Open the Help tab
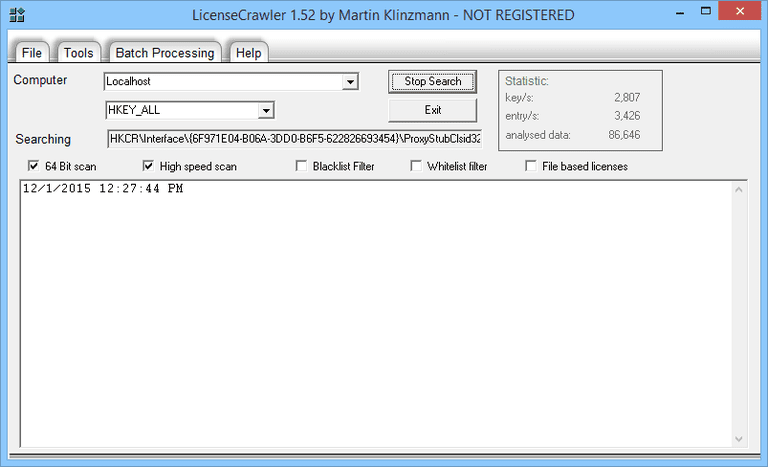768x467 pixels. [248, 52]
